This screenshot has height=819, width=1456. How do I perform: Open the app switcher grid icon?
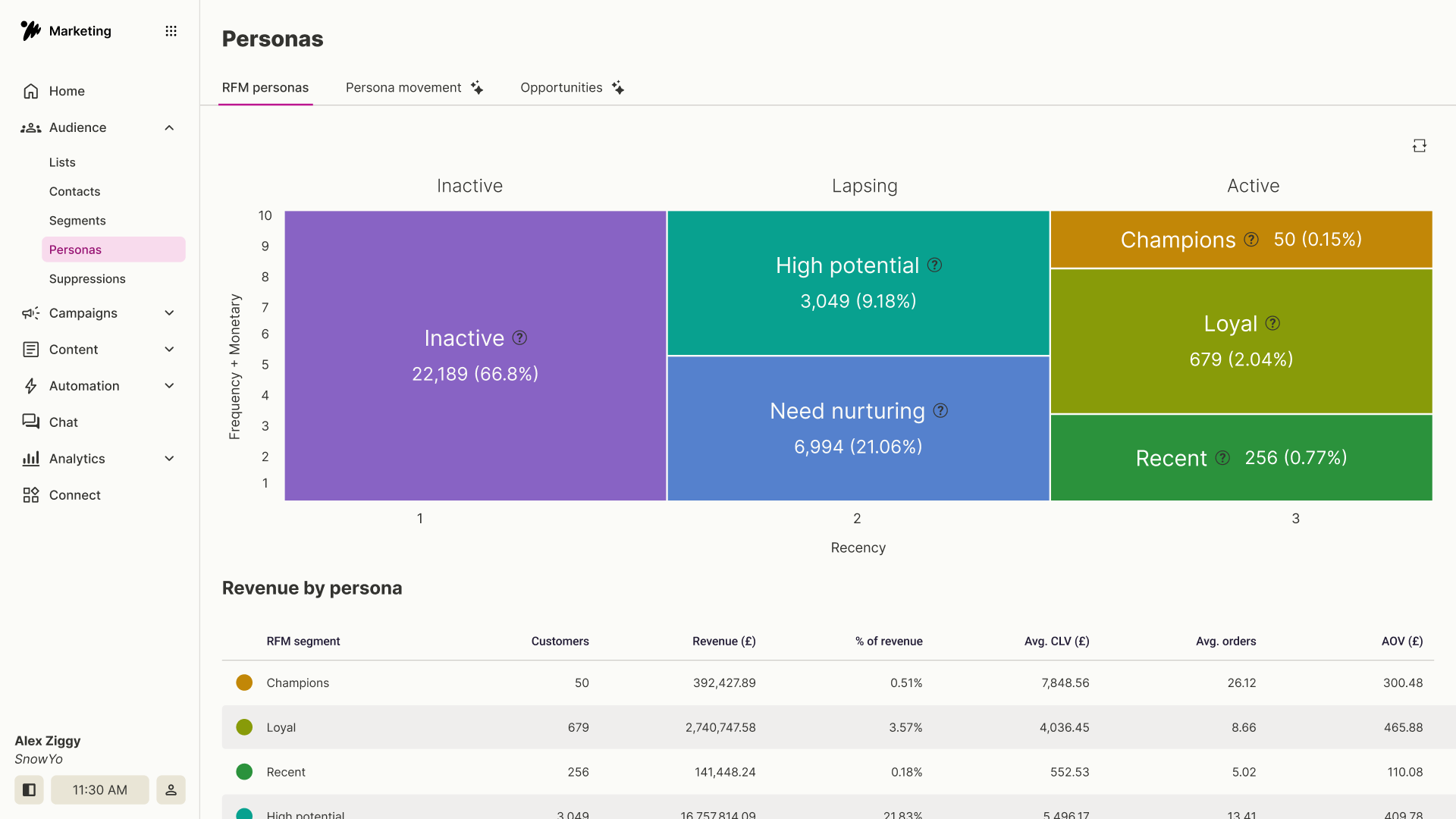coord(171,31)
